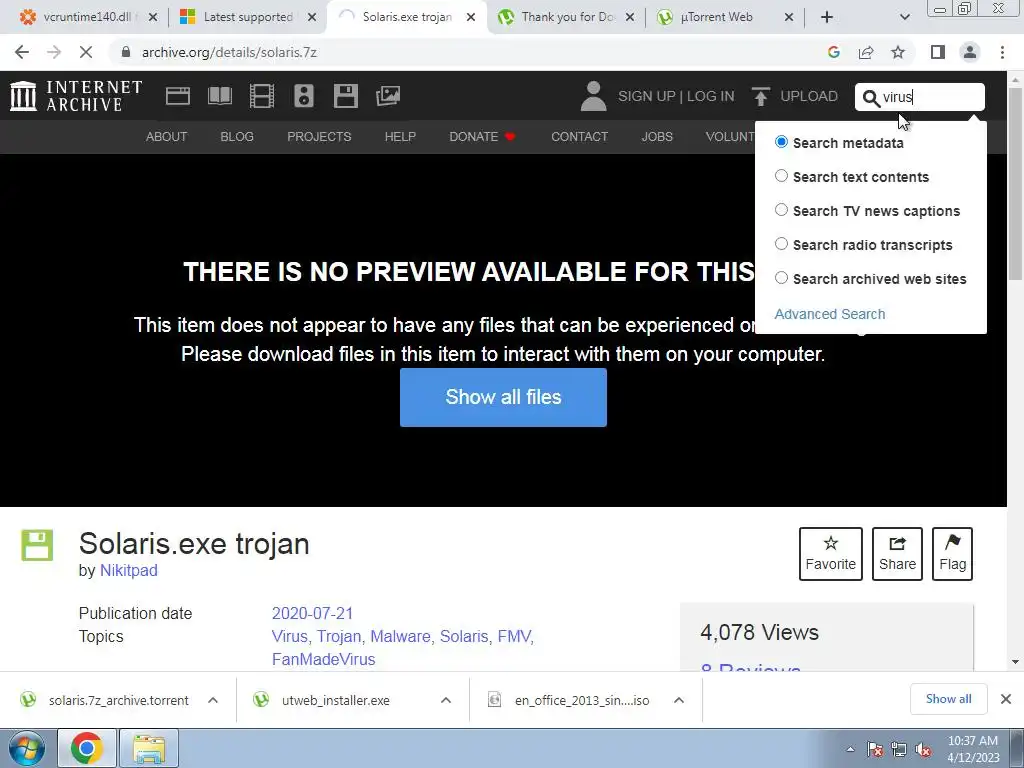Click the user avatar silhouette icon
Image resolution: width=1024 pixels, height=768 pixels.
[x=593, y=96]
